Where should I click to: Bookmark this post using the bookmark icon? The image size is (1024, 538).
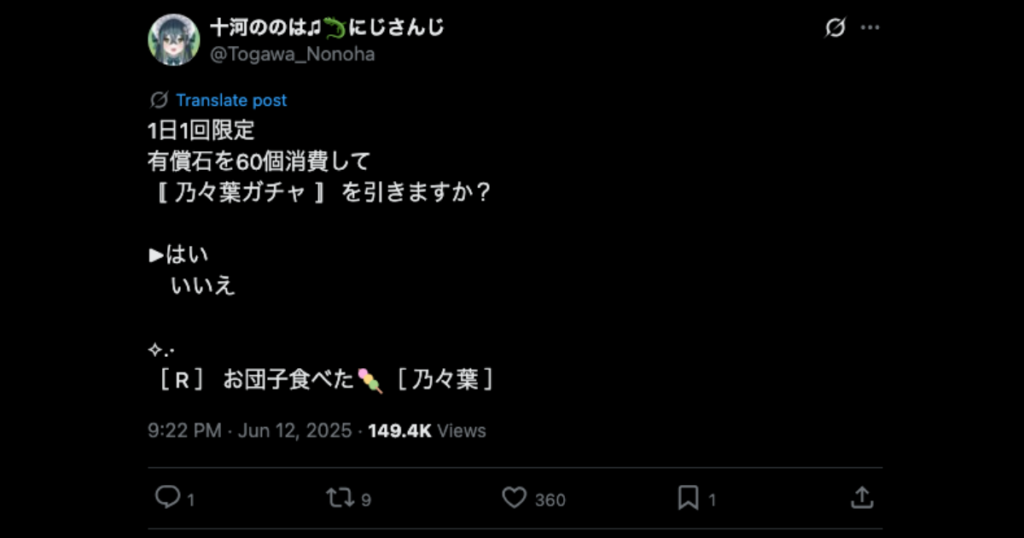688,498
